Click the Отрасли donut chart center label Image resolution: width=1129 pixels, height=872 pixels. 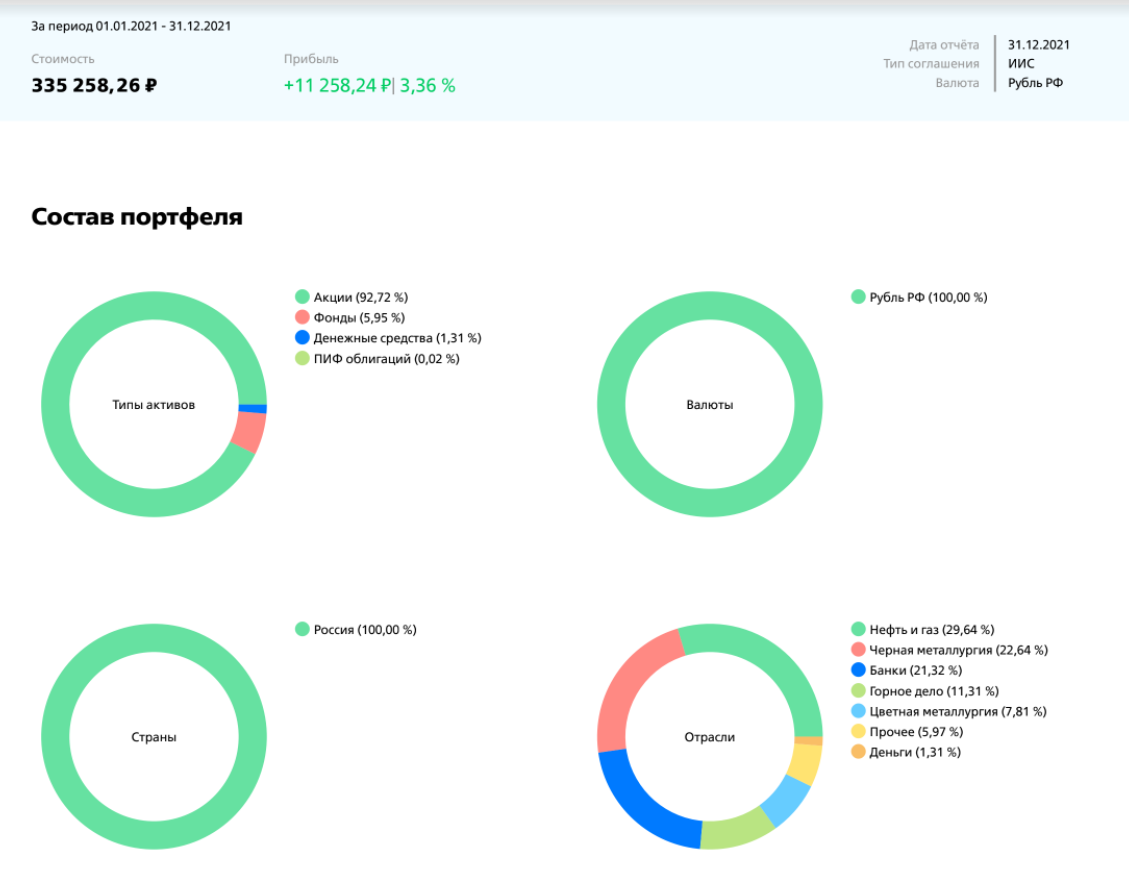tap(710, 737)
